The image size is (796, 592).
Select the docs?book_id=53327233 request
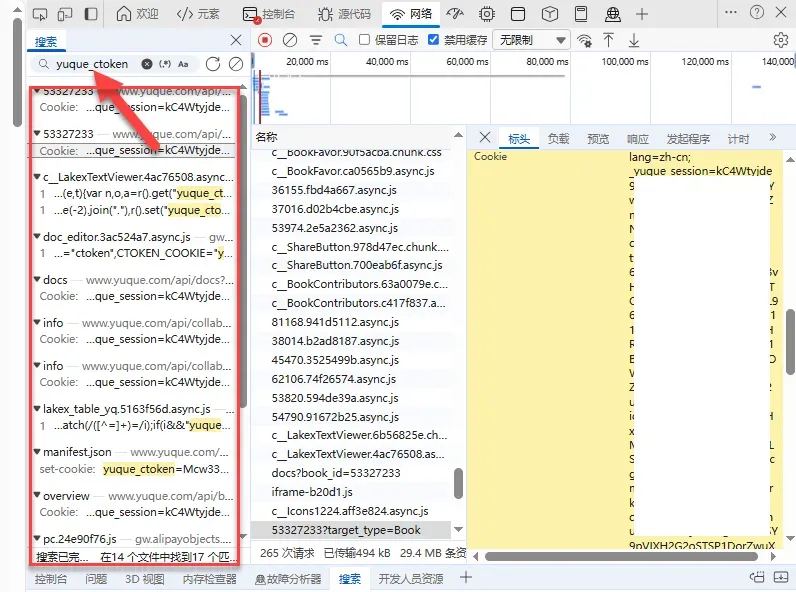(336, 473)
